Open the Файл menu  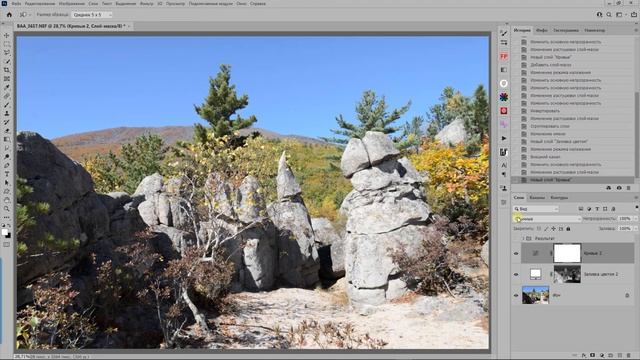tap(16, 3)
